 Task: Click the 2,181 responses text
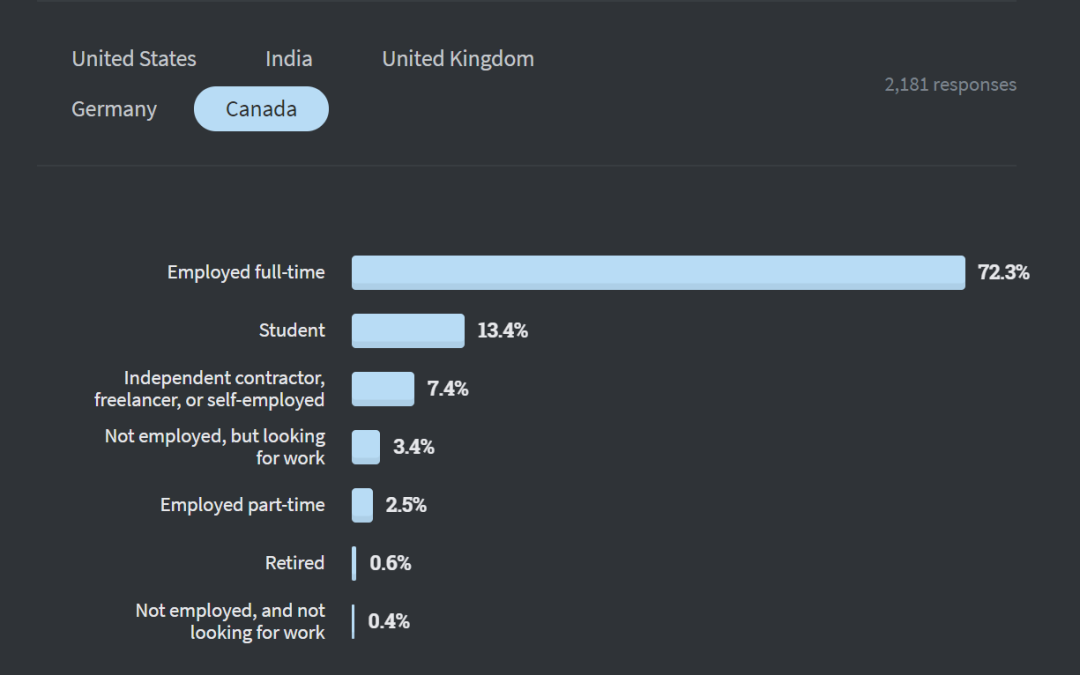point(950,85)
